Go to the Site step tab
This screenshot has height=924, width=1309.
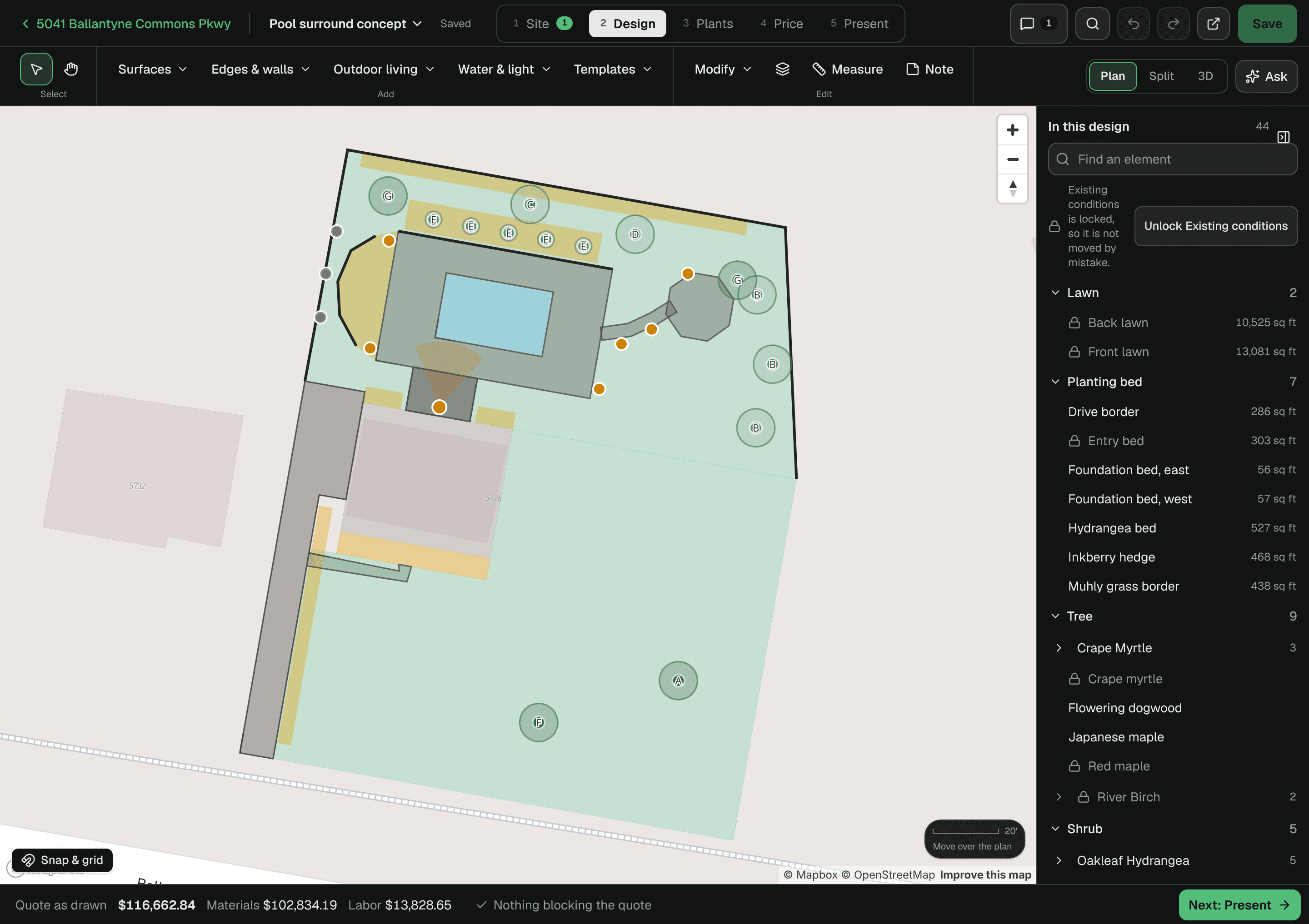[x=542, y=23]
